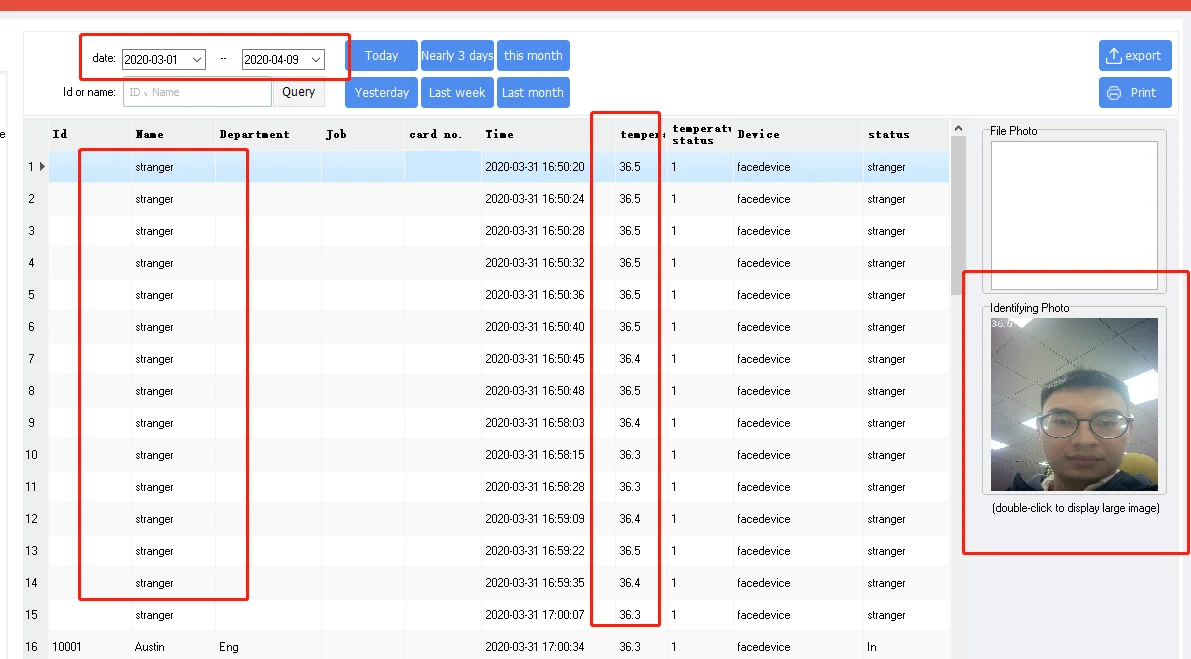Click the printer icon on Print

point(1113,93)
